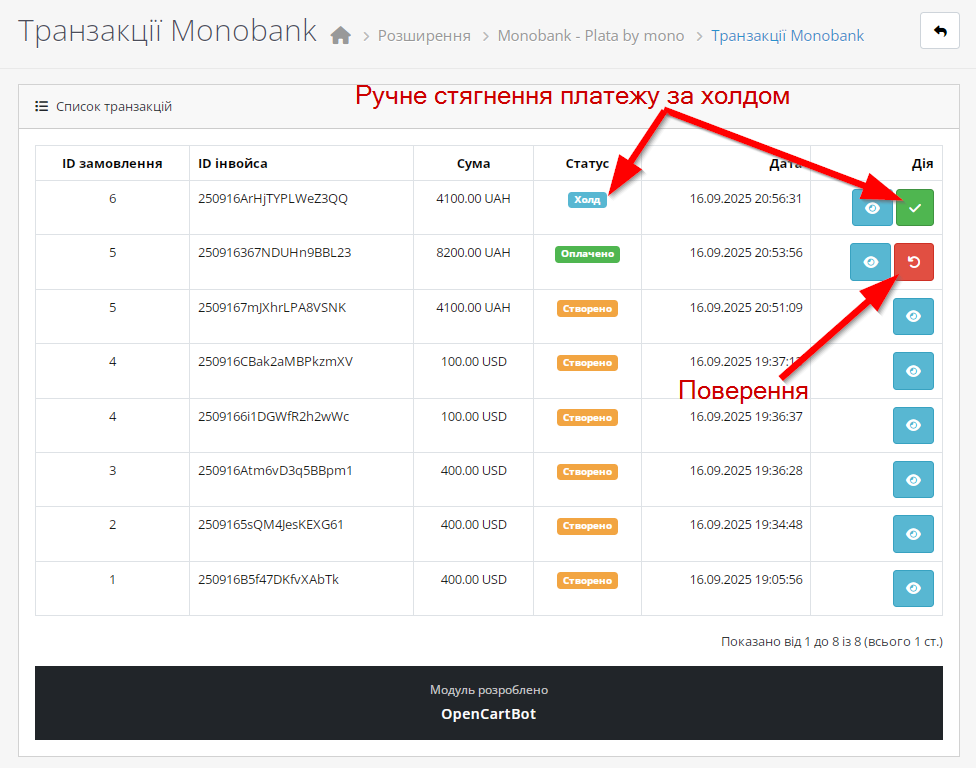View transaction 2509165sQM4JesKEXG61 details
The height and width of the screenshot is (768, 976).
click(x=913, y=534)
